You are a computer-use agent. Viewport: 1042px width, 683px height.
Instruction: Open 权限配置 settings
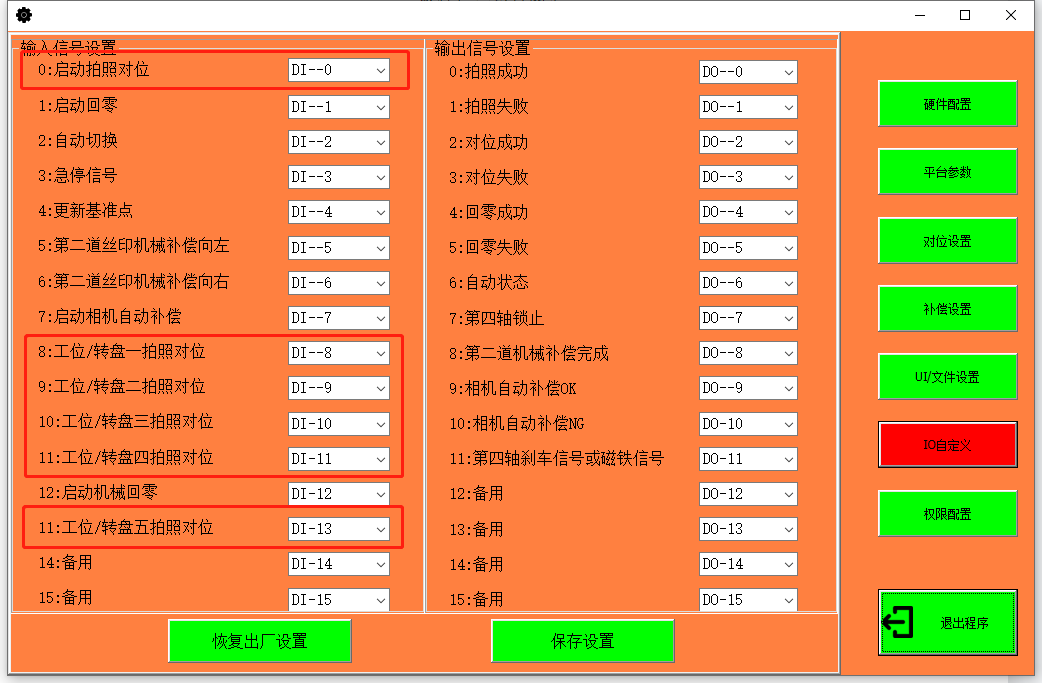(x=947, y=514)
